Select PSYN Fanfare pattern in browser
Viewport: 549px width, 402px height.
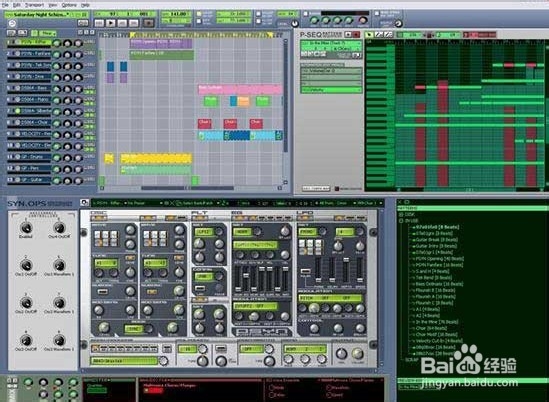coord(439,265)
